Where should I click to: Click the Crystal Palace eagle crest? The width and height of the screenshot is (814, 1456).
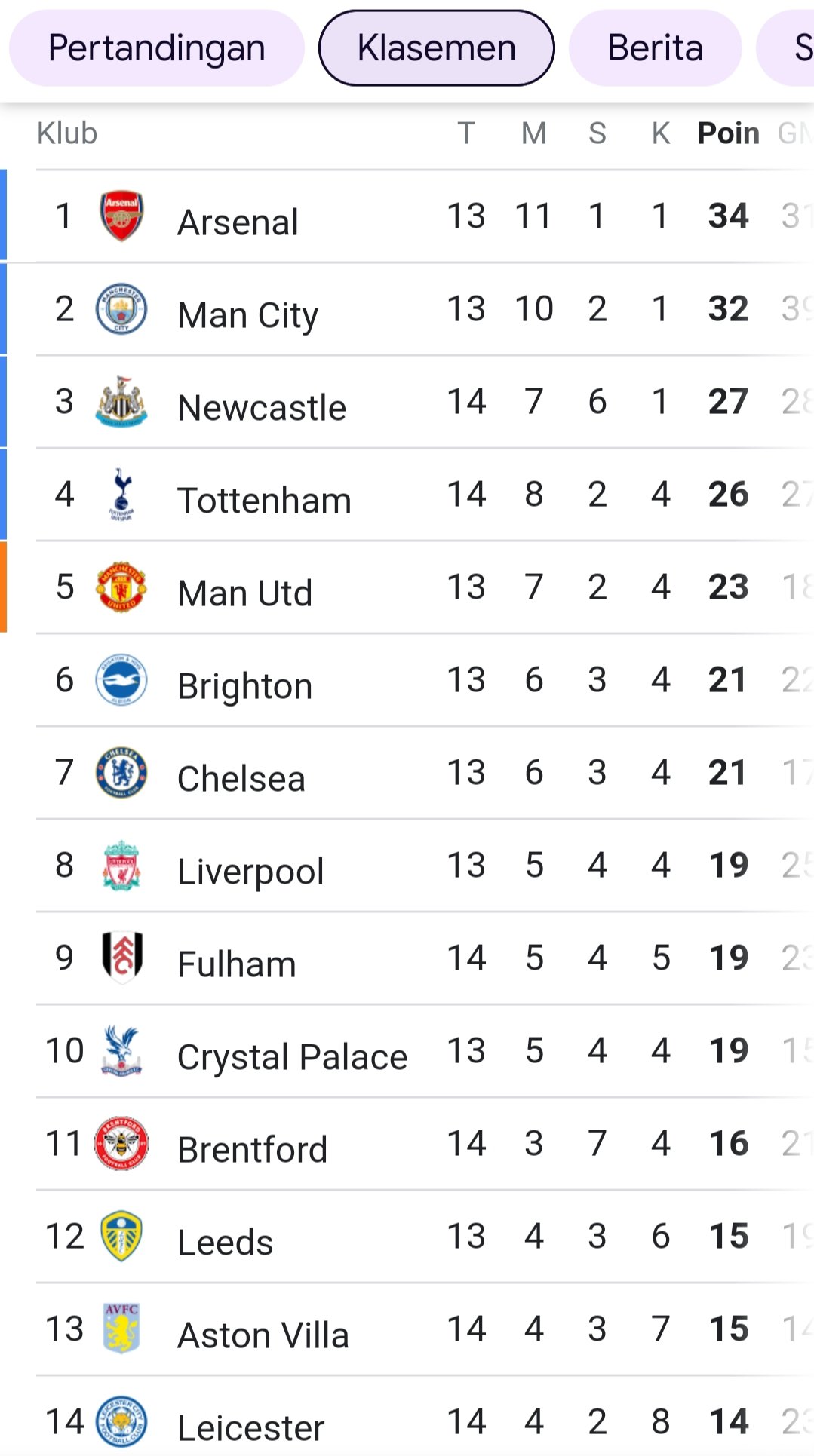click(121, 1051)
